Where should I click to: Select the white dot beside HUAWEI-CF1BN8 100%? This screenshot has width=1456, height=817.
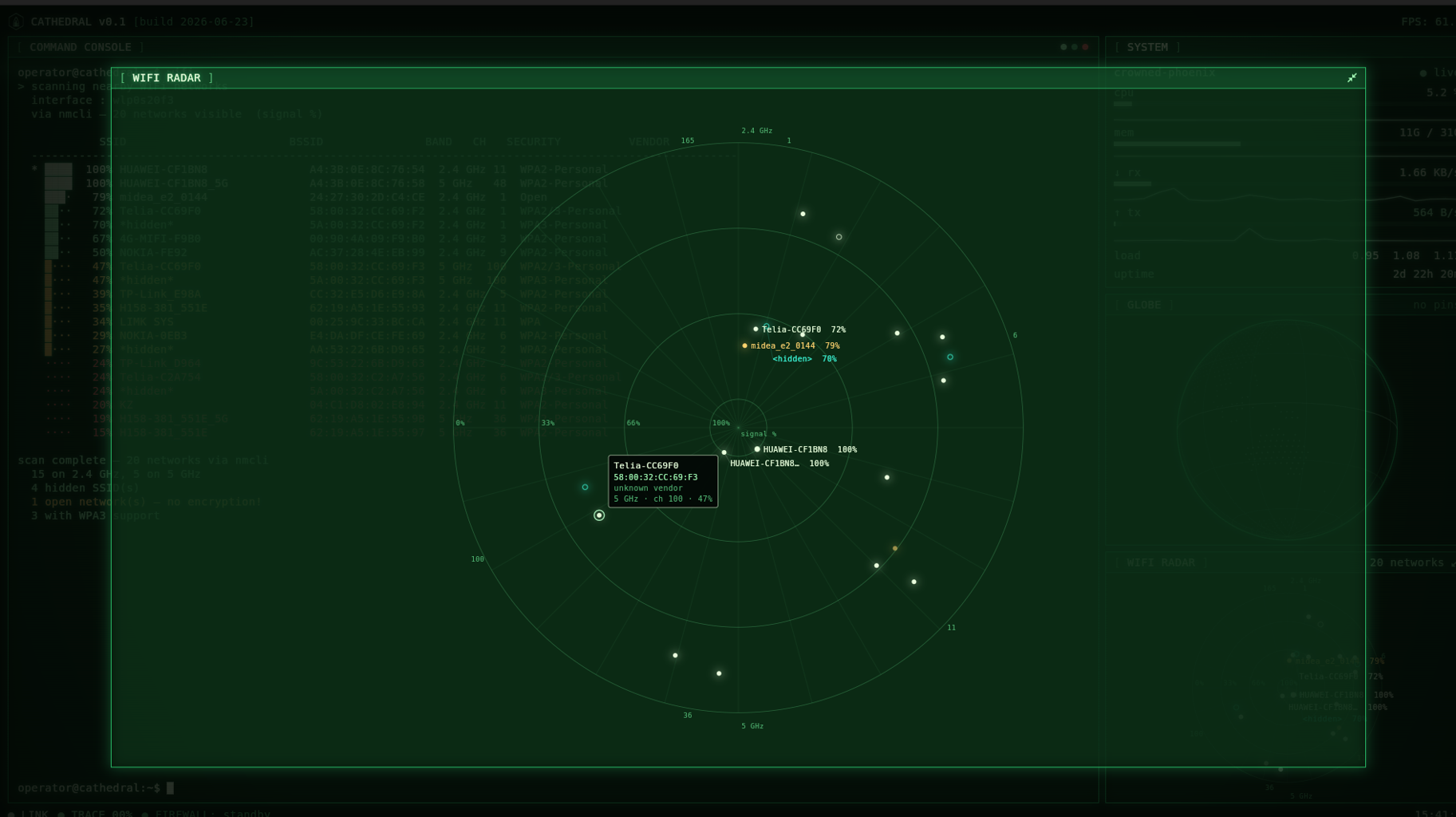coord(757,449)
